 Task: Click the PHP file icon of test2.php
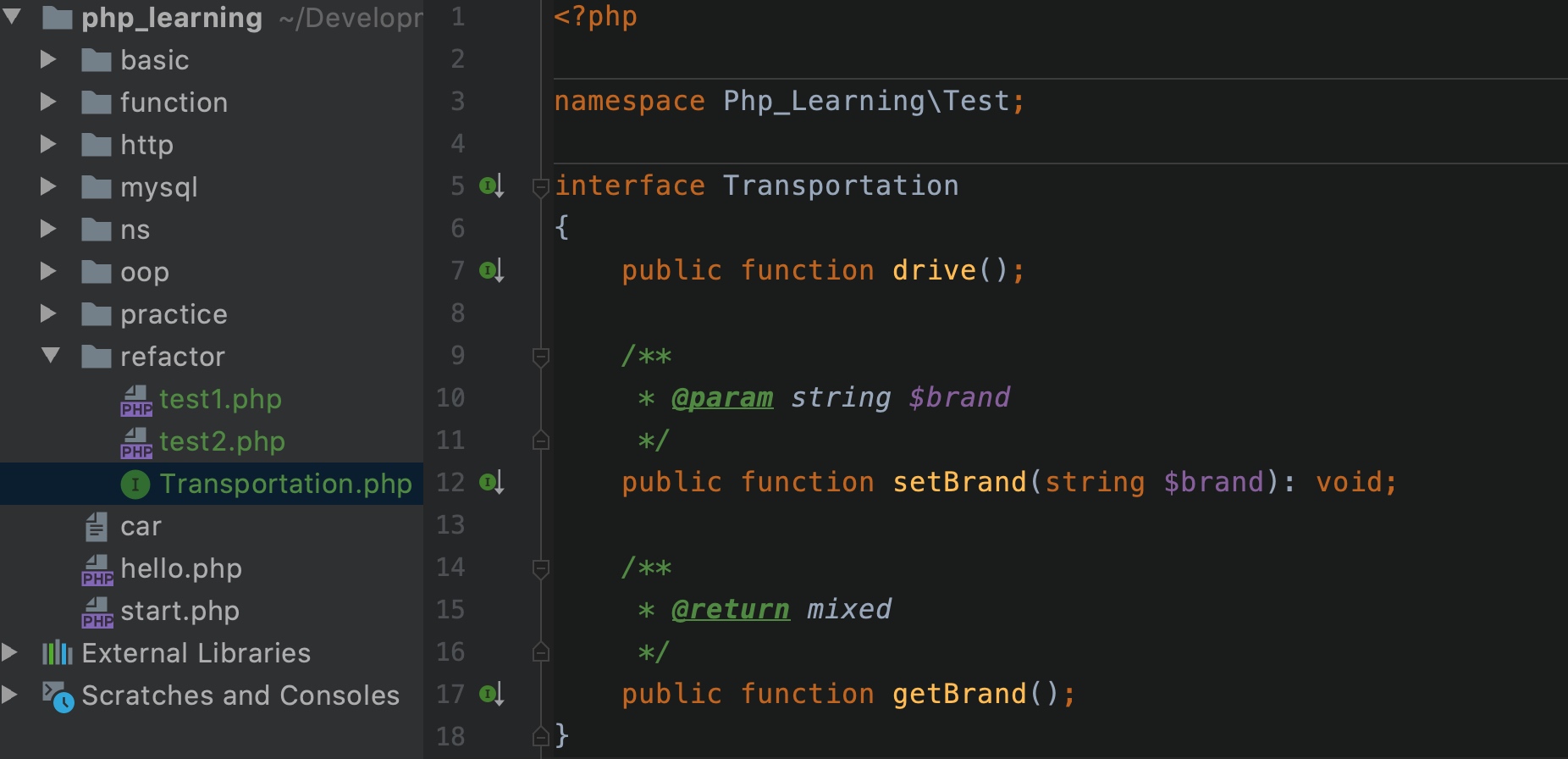pyautogui.click(x=135, y=442)
